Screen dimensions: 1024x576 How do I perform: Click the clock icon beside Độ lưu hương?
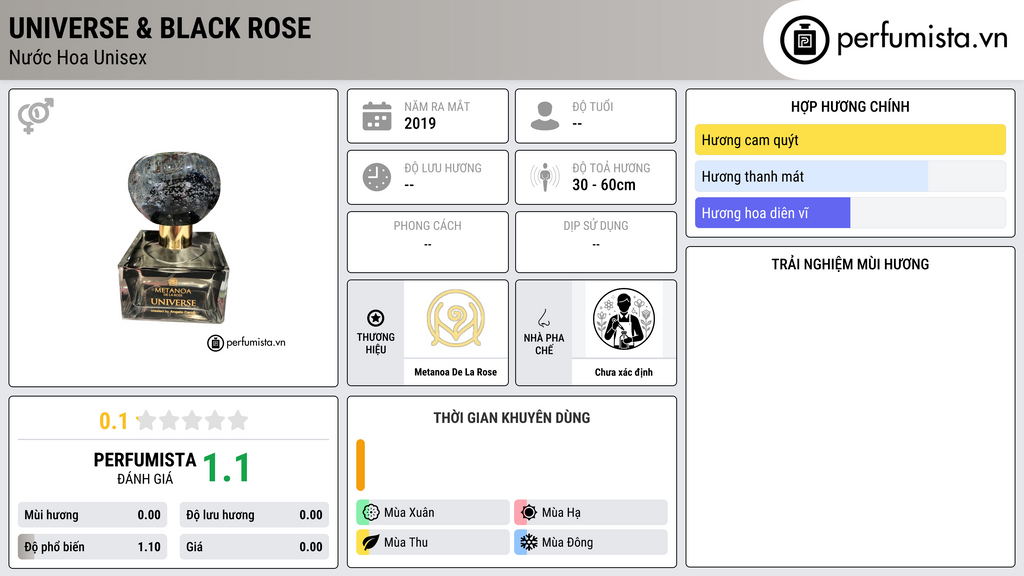point(377,177)
